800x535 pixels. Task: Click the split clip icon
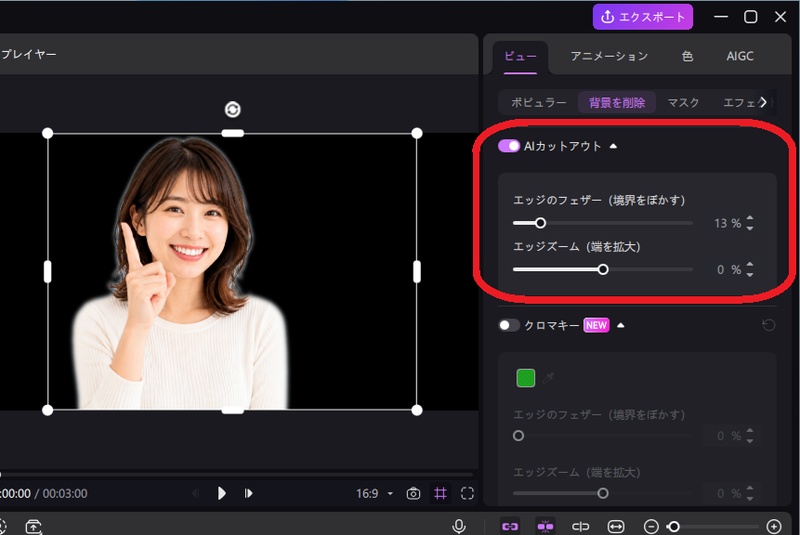coord(581,526)
